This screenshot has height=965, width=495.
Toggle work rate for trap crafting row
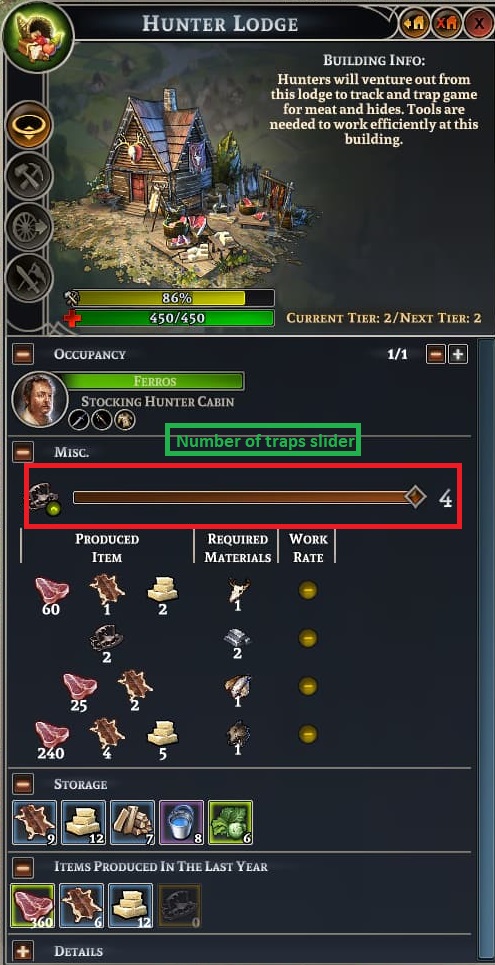(x=308, y=638)
